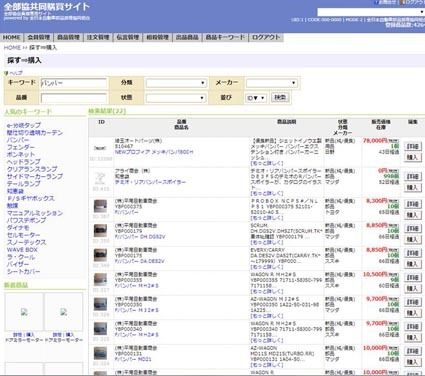Click the help icon above the keyword field
Image resolution: width=425 pixels, height=376 pixels.
(x=6, y=73)
